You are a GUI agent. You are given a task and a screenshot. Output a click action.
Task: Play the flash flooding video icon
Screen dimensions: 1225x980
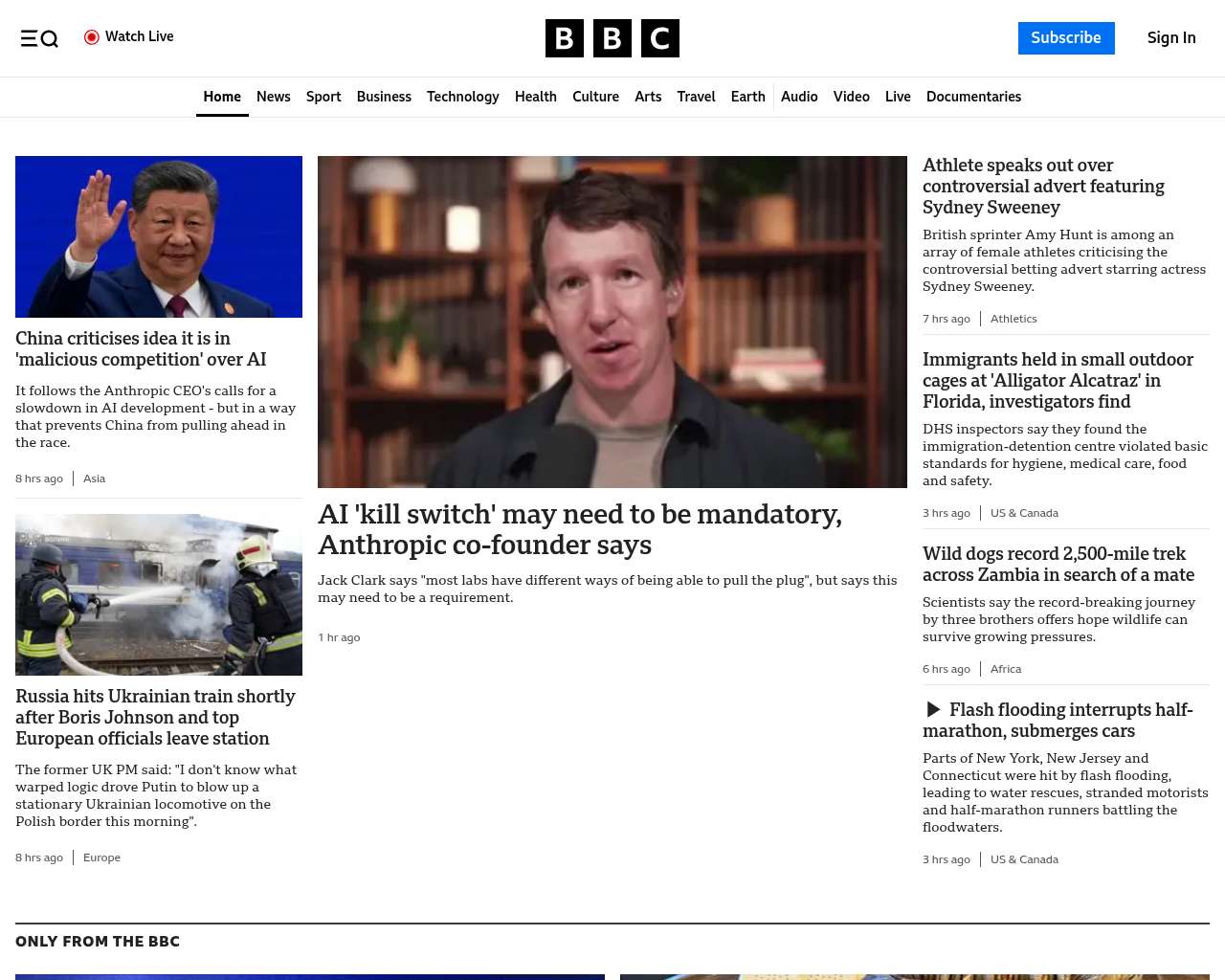point(933,709)
